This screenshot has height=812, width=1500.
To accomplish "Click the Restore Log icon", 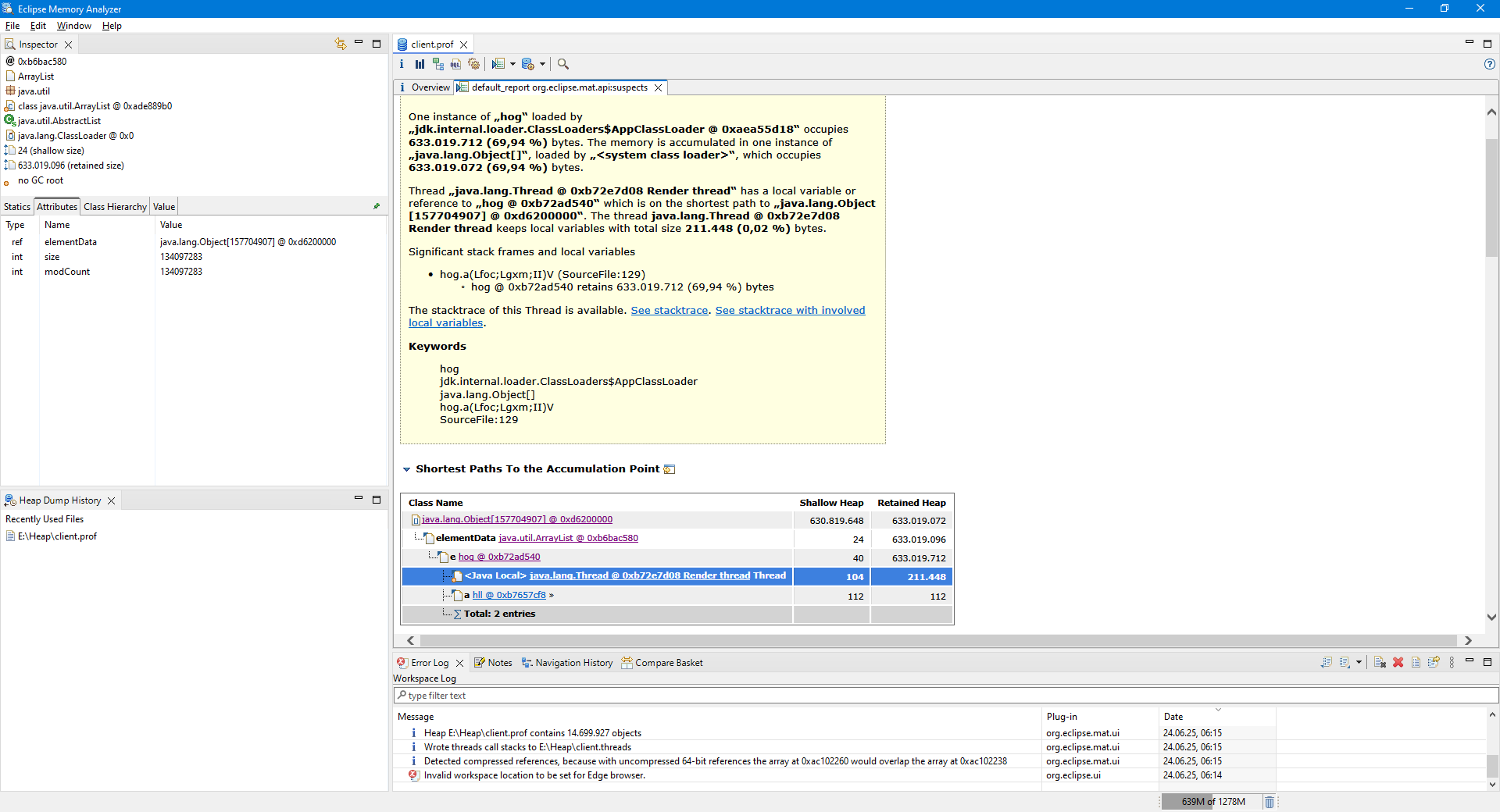I will coord(1434,662).
